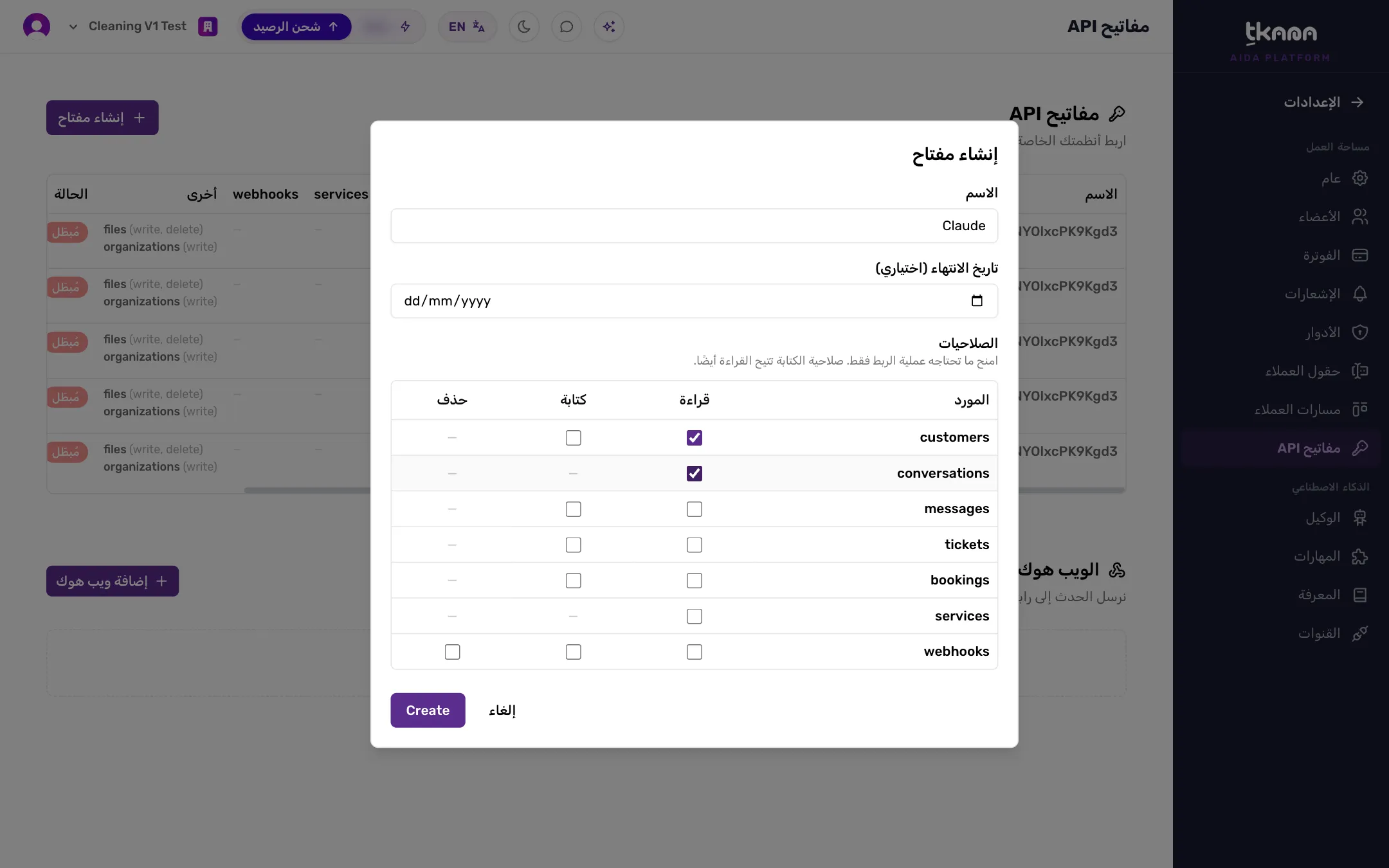Click the AI sparkles icon in header
The image size is (1389, 868).
point(608,26)
